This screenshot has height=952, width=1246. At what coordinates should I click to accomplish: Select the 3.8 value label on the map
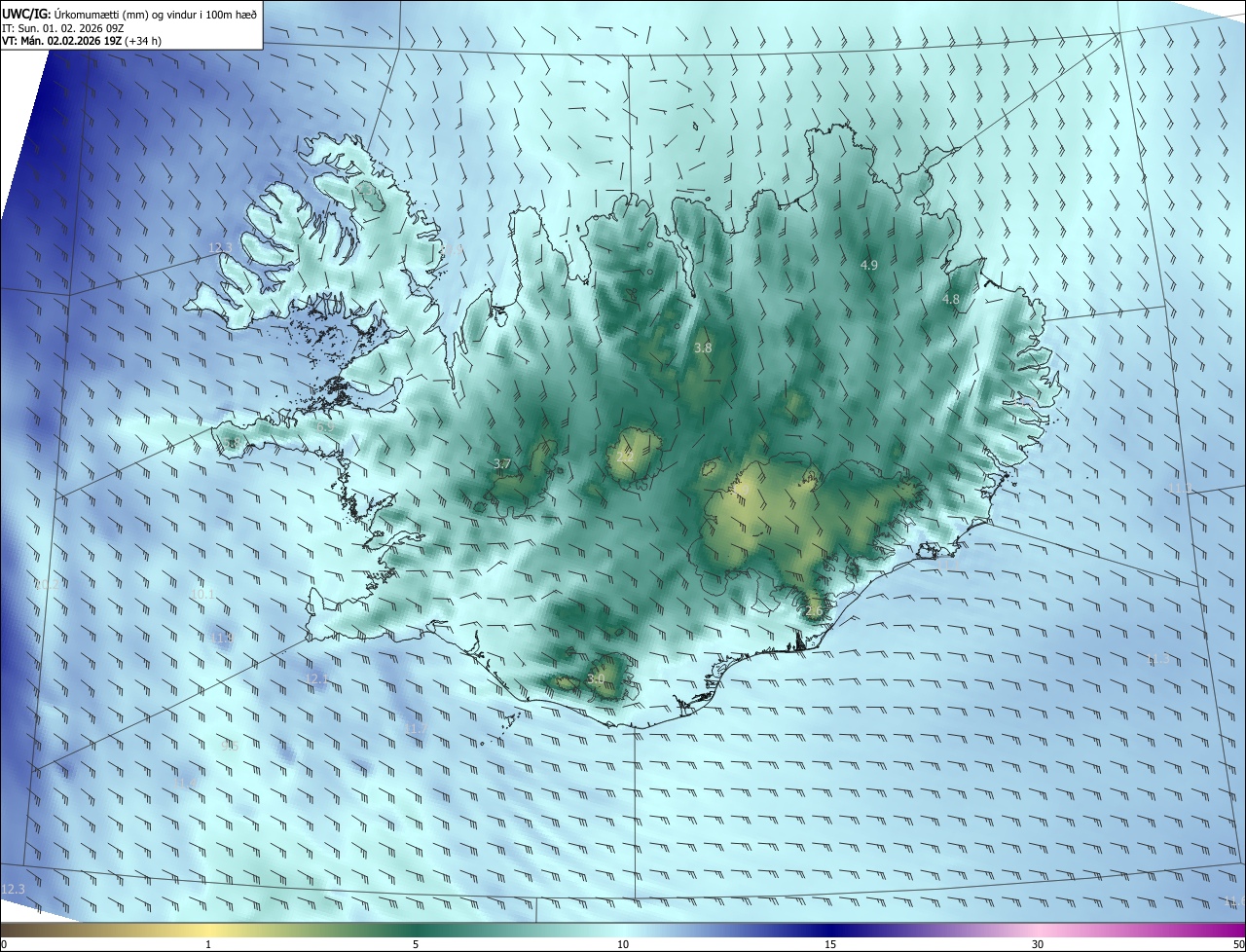703,348
